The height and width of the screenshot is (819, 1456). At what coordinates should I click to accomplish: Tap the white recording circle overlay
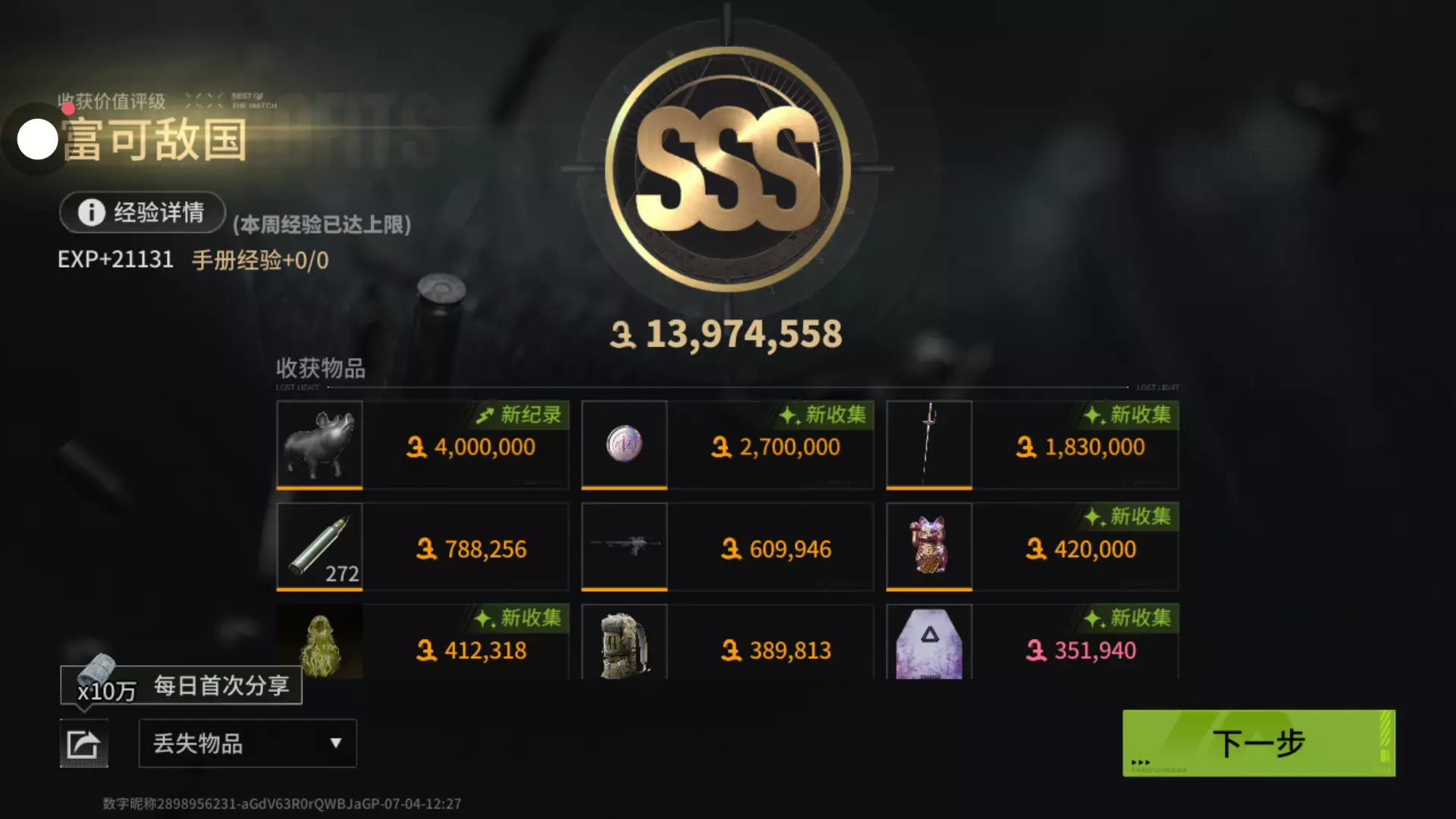[x=37, y=140]
